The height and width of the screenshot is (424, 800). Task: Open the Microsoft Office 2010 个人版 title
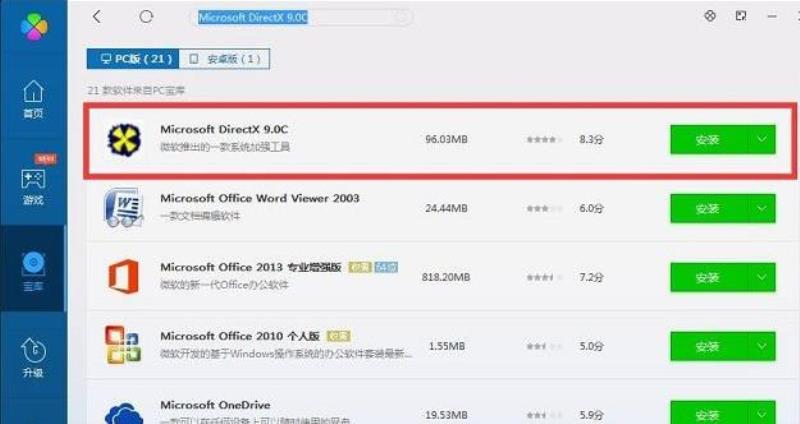coord(240,336)
